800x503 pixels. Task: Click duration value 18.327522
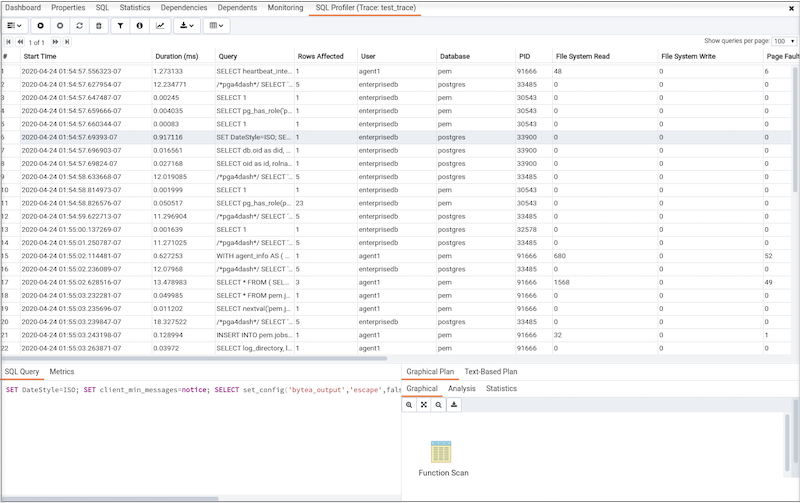(x=170, y=322)
